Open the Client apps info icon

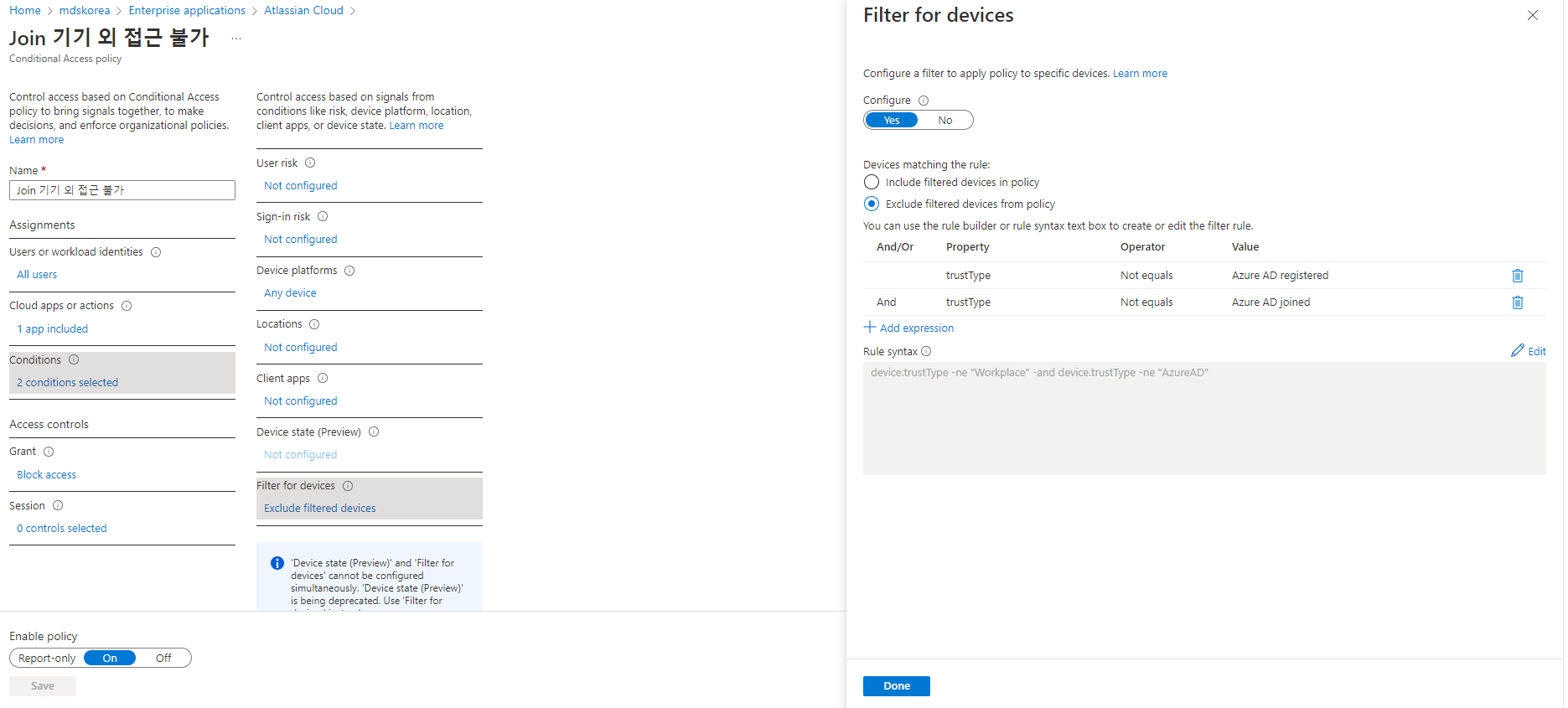pos(323,378)
